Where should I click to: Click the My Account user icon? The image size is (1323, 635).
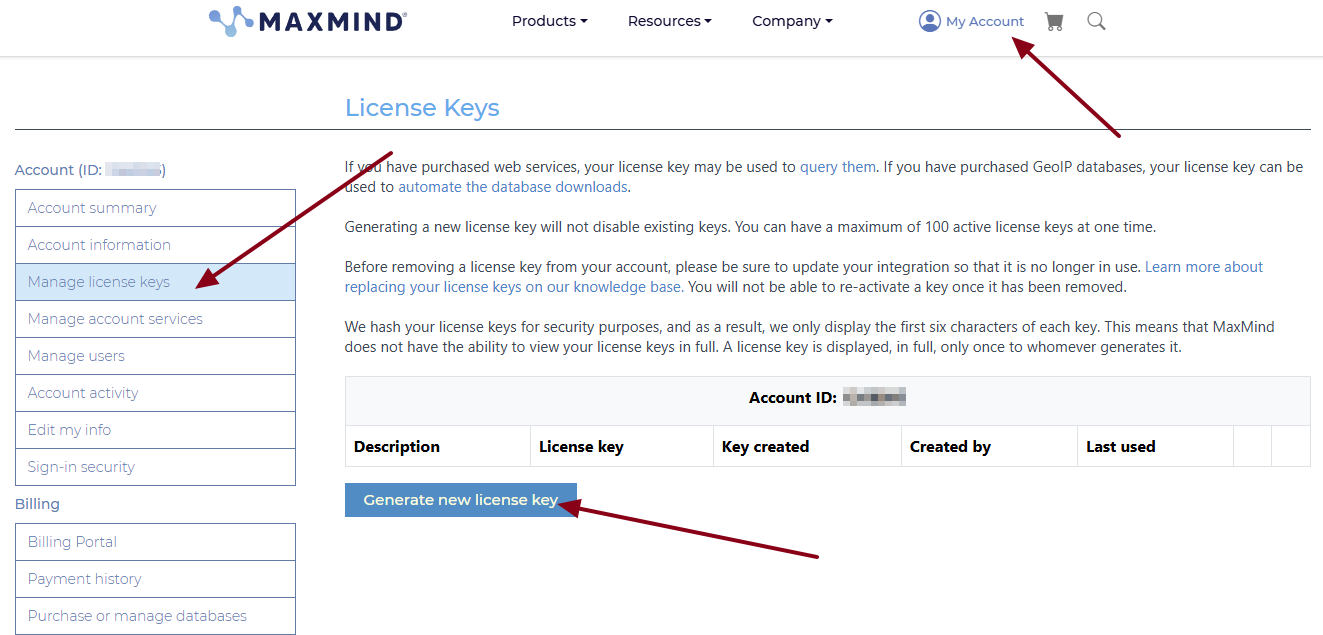click(x=930, y=21)
